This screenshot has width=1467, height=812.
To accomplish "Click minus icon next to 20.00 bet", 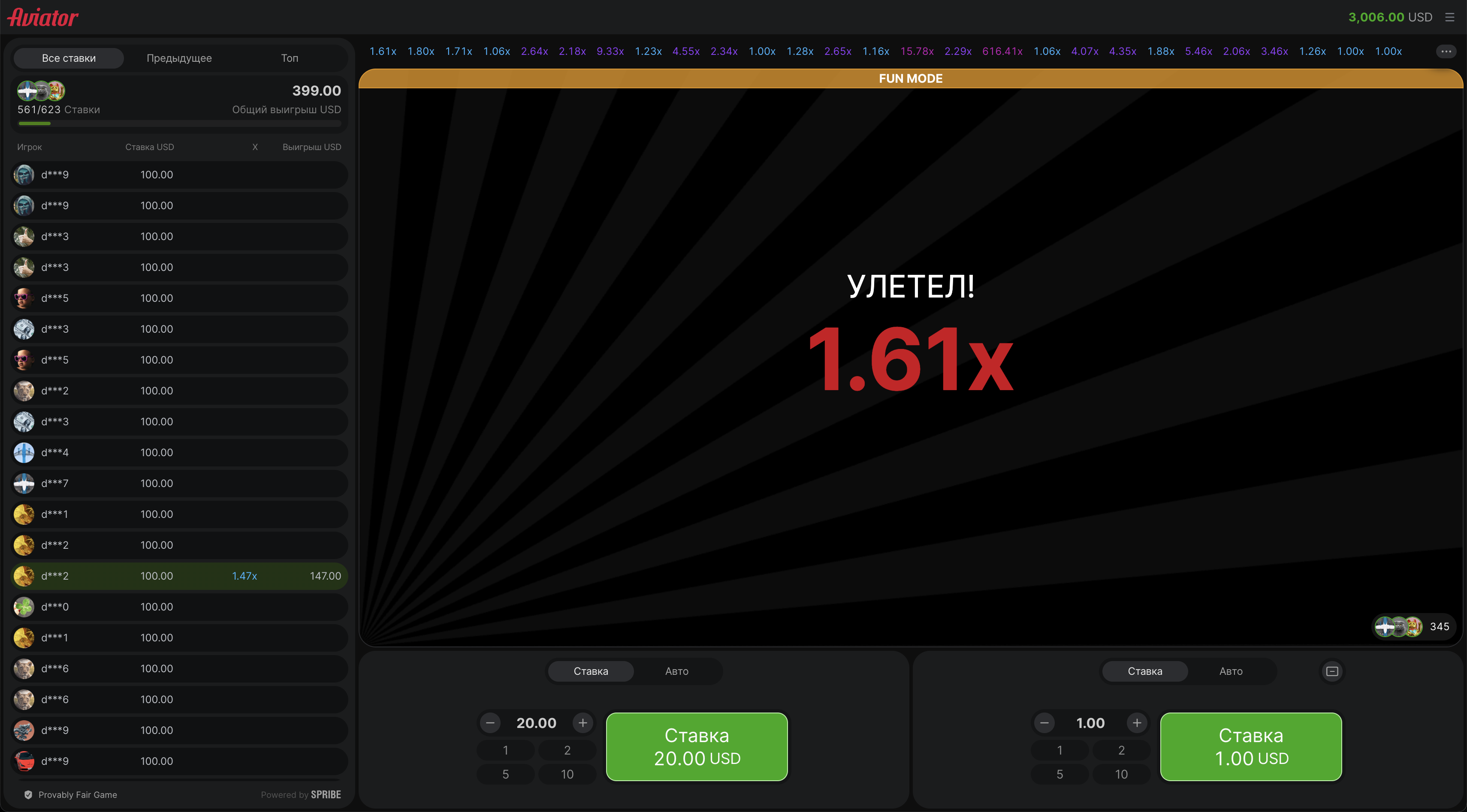I will point(490,723).
